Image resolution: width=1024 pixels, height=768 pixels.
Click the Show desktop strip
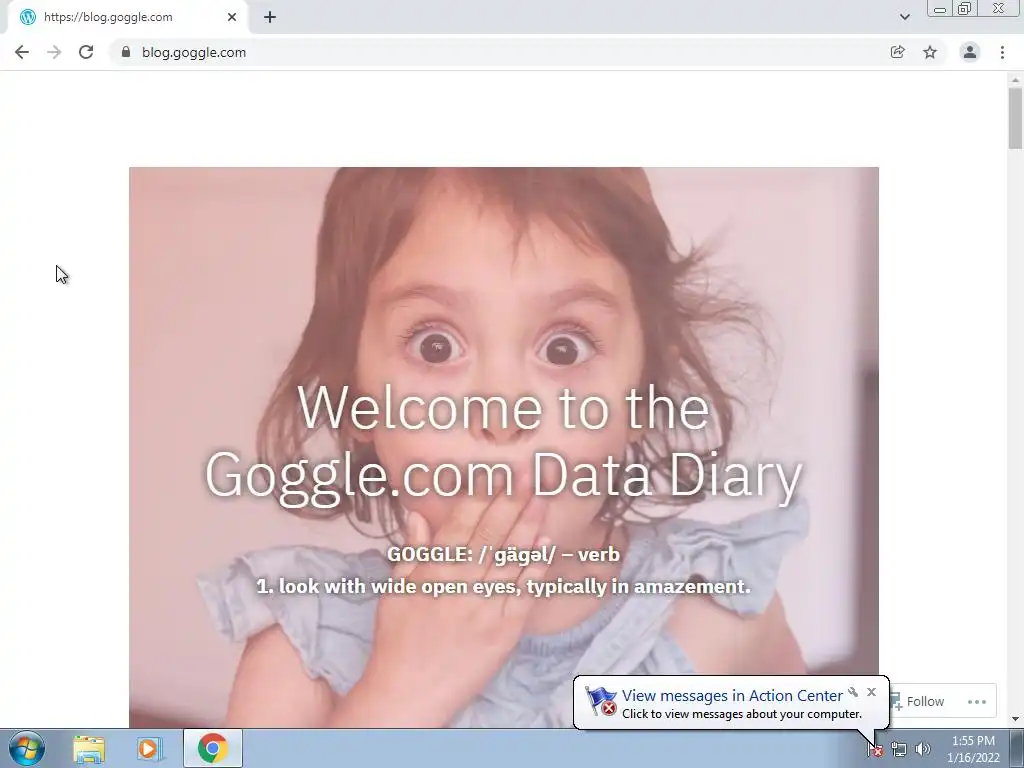(1017, 748)
